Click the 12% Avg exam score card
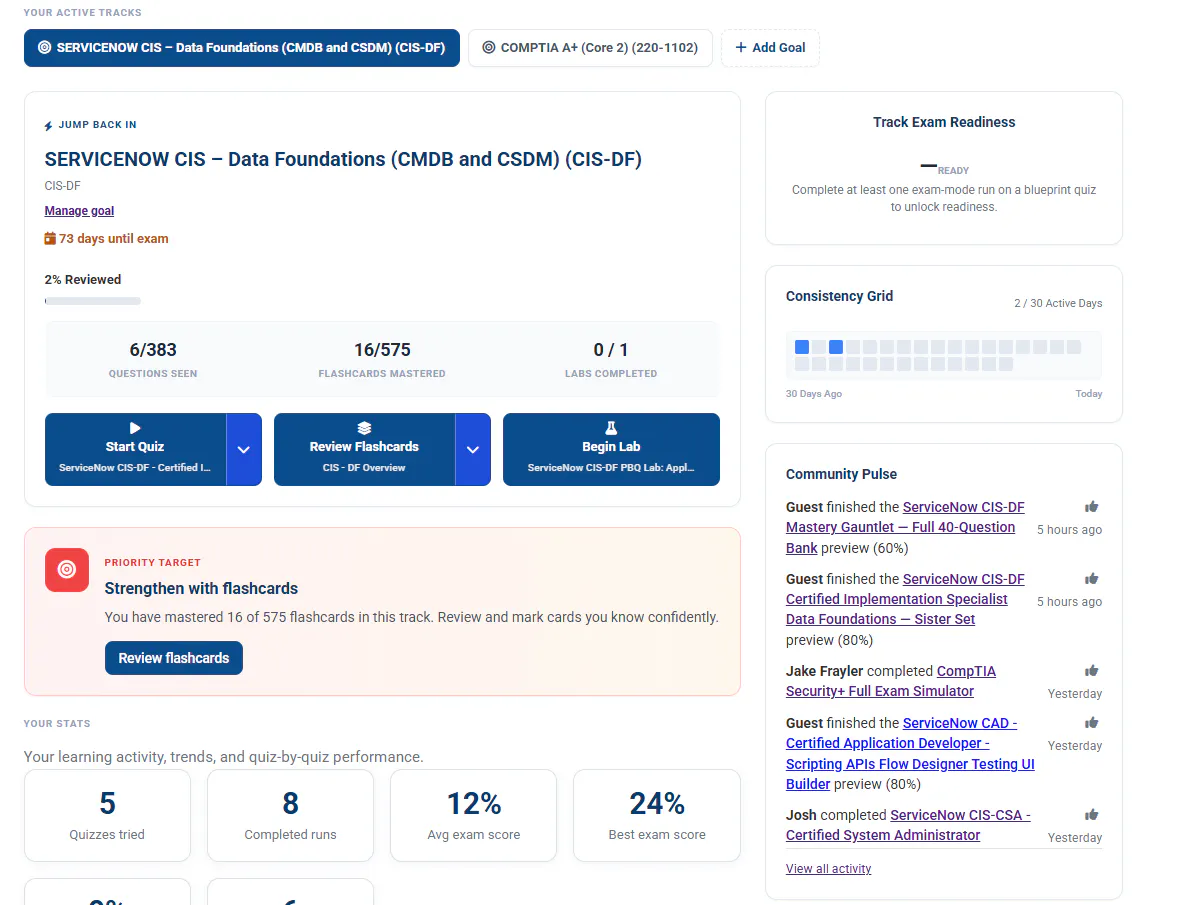 pos(473,815)
